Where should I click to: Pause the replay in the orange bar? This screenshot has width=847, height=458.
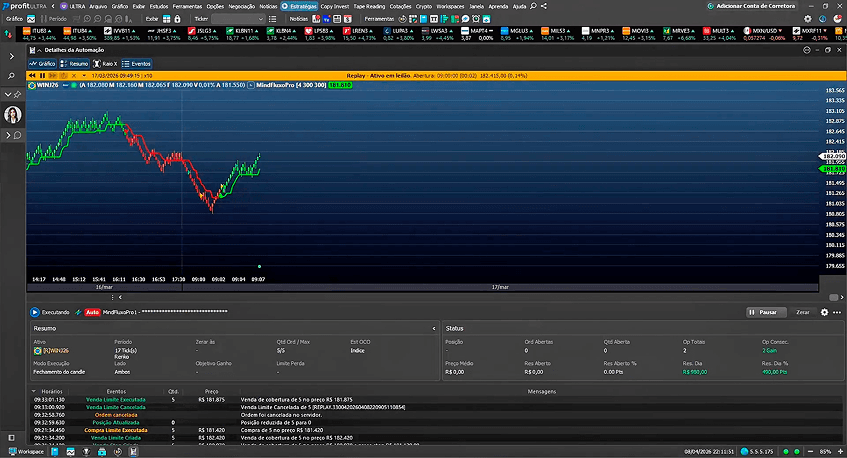tap(42, 76)
